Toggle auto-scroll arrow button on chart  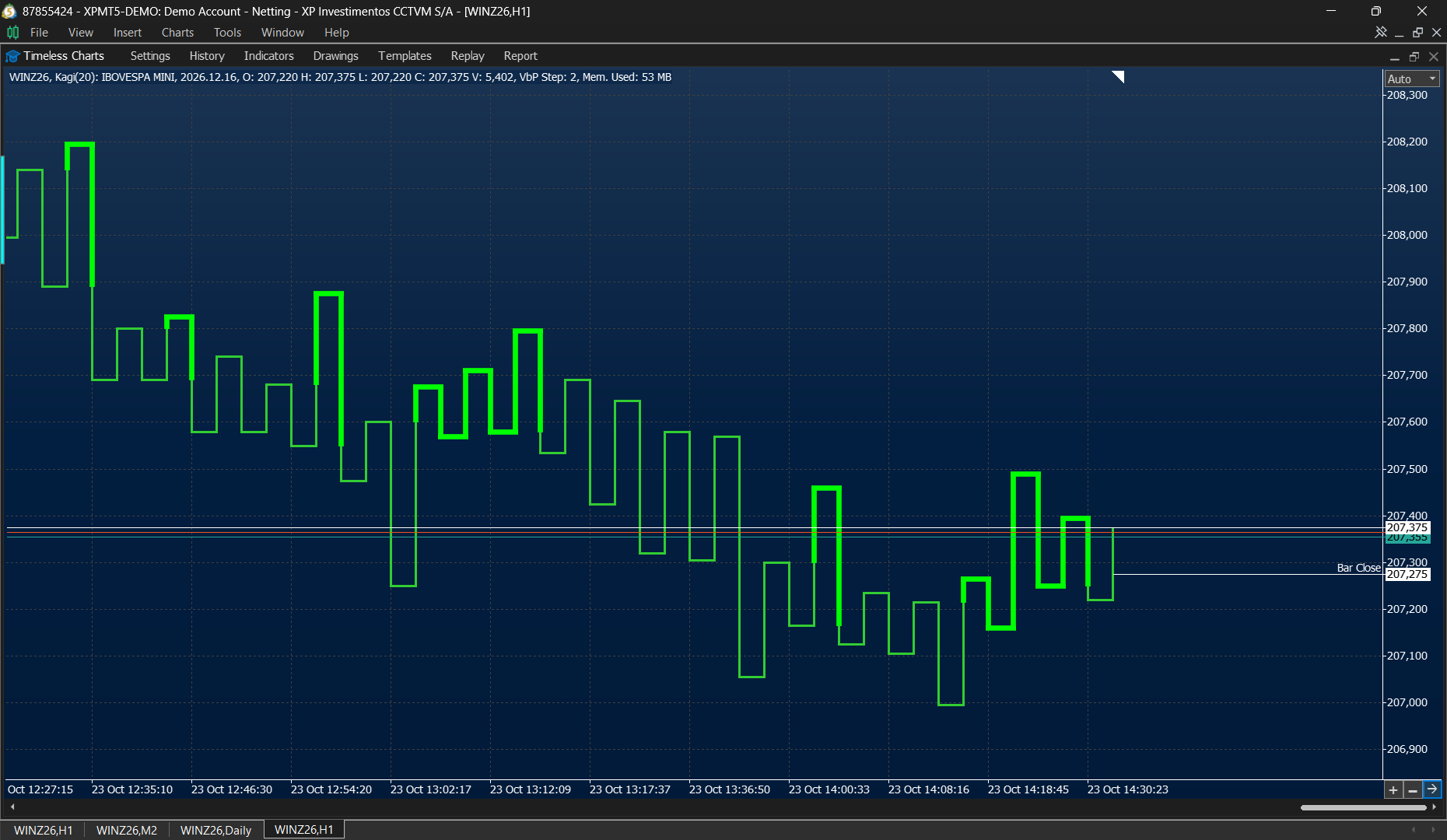(1432, 789)
